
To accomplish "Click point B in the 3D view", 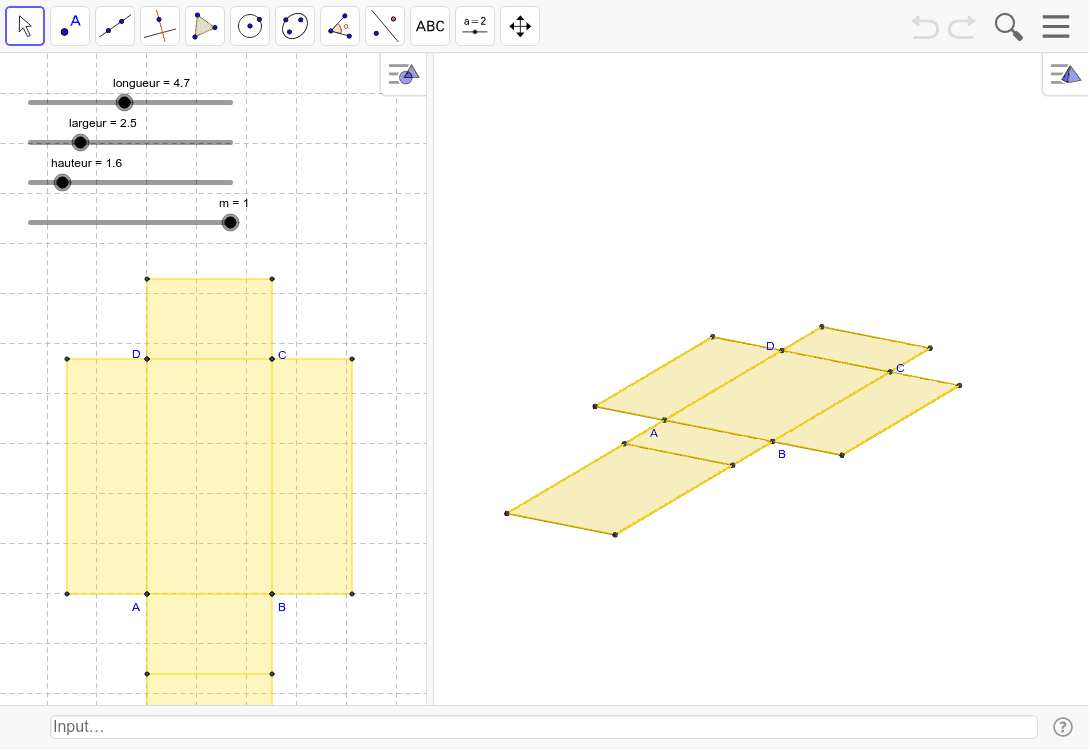I will 773,441.
